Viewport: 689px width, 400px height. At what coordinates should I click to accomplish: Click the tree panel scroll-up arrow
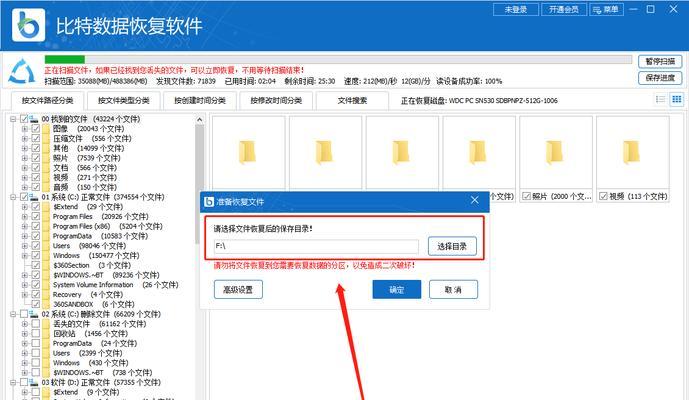tap(199, 120)
